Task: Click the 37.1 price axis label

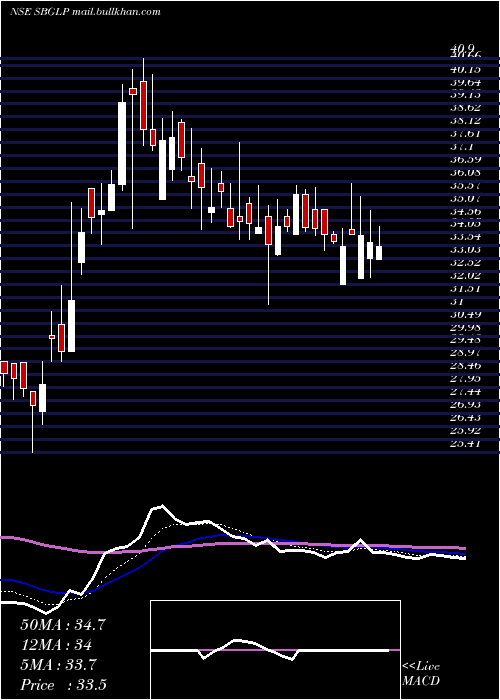Action: (x=462, y=146)
